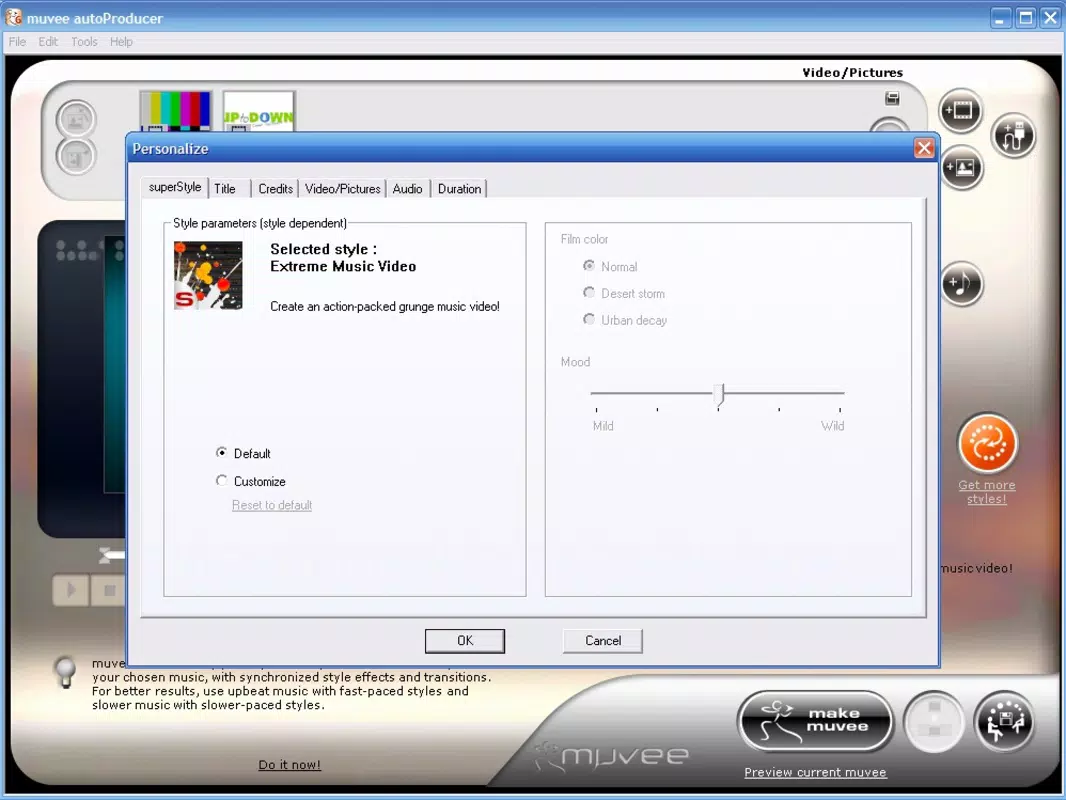The image size is (1066, 800).
Task: Click the Video/Pictures heading text
Action: [x=853, y=73]
